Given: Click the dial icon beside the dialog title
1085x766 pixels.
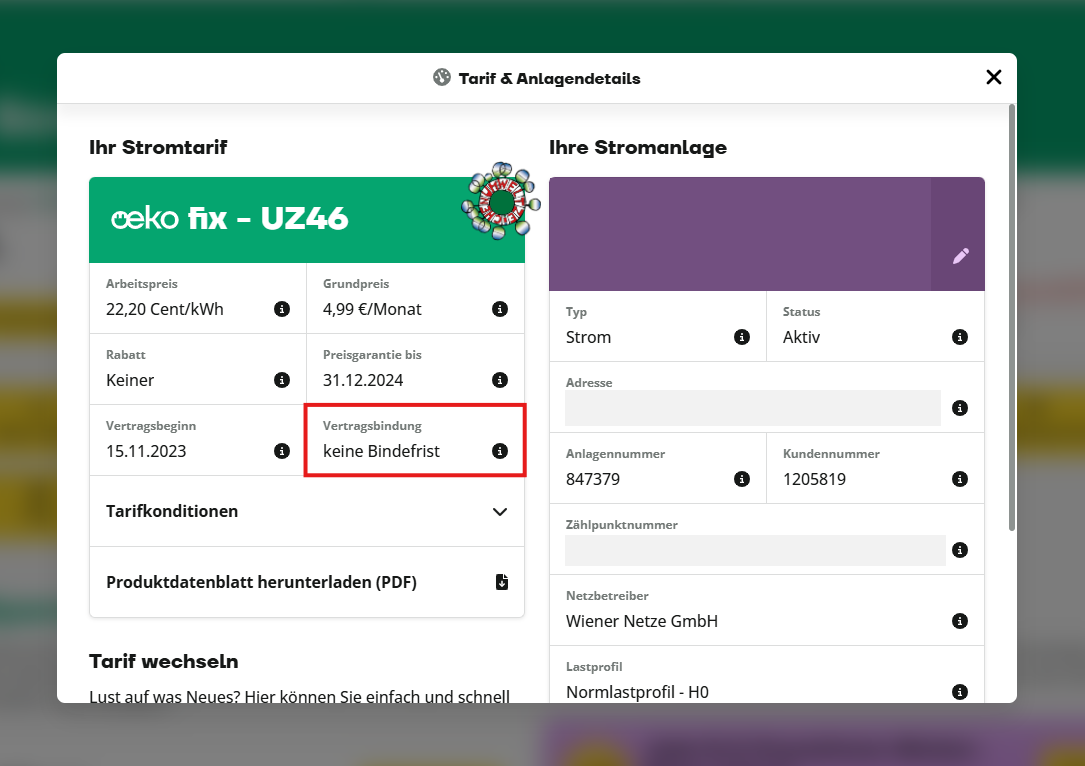Looking at the screenshot, I should tap(442, 77).
